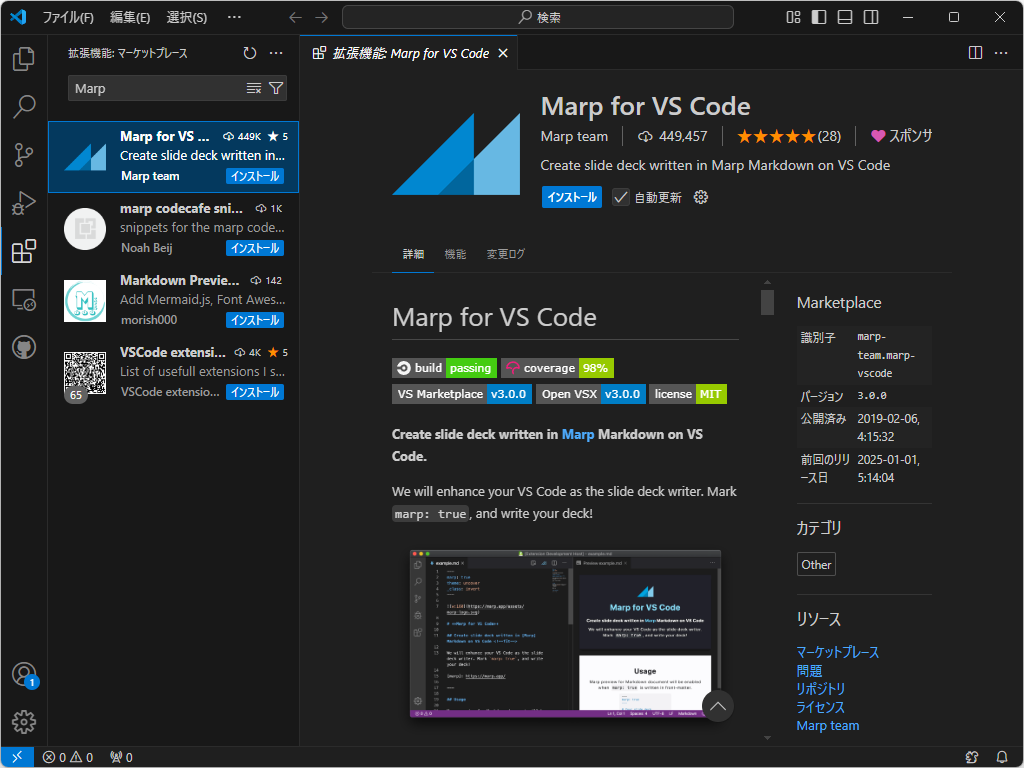Open the GitHub view in the activity bar

[24, 347]
